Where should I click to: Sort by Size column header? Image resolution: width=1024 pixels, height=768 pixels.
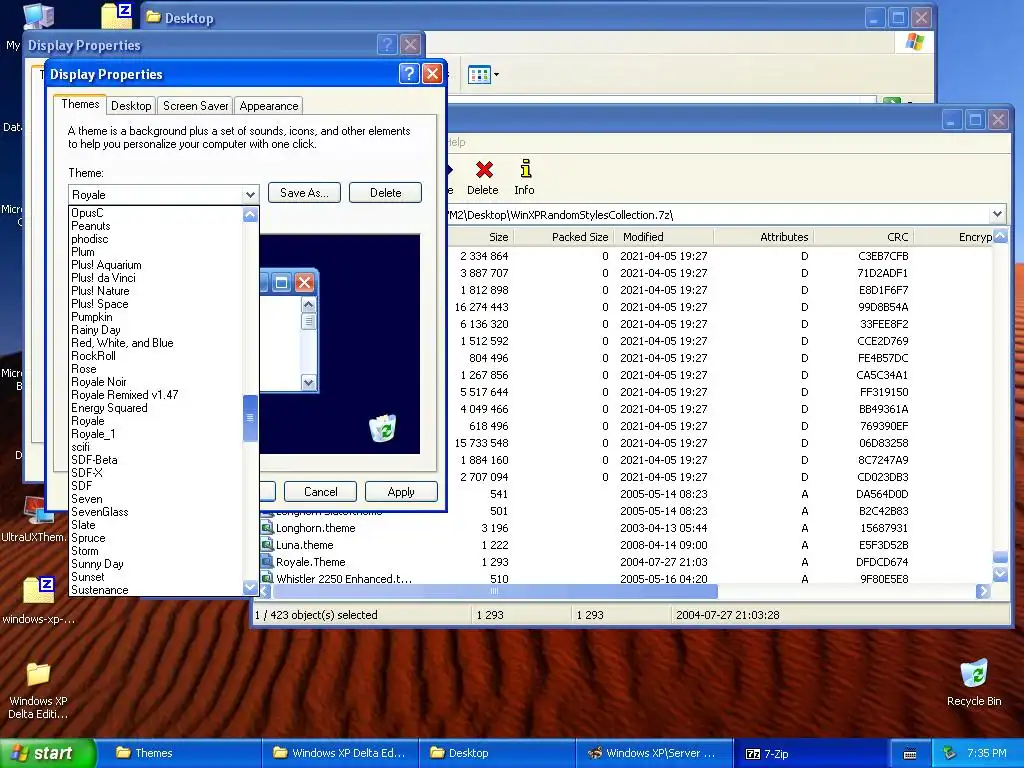[x=479, y=237]
